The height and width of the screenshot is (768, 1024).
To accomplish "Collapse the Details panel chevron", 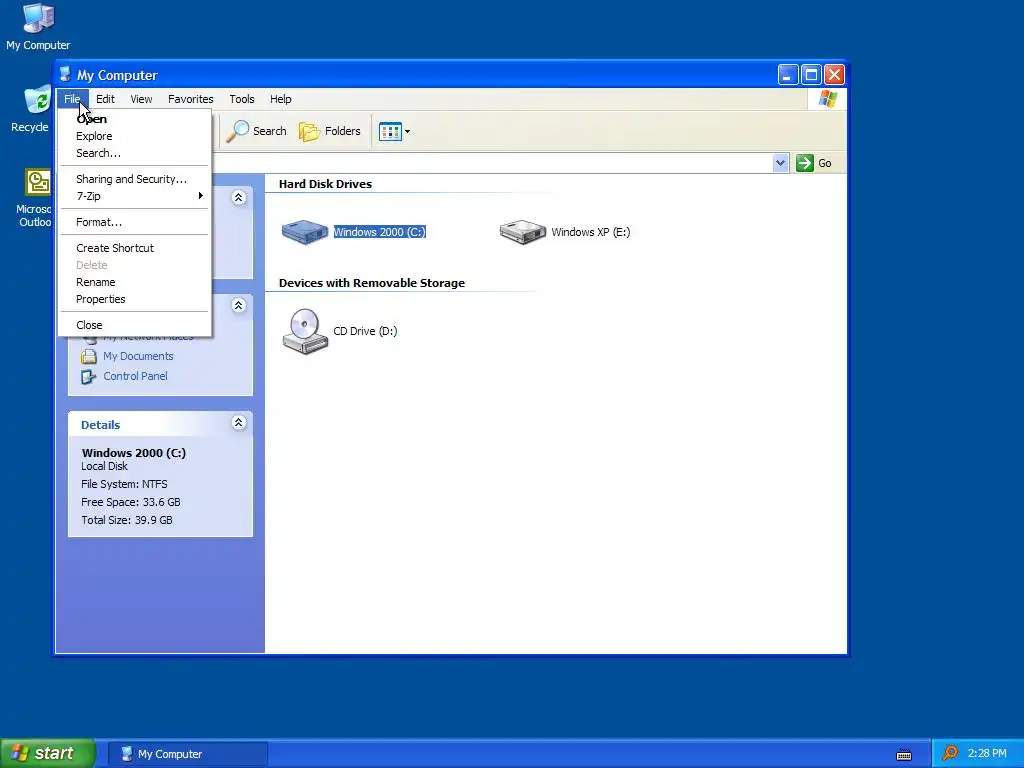I will click(238, 423).
